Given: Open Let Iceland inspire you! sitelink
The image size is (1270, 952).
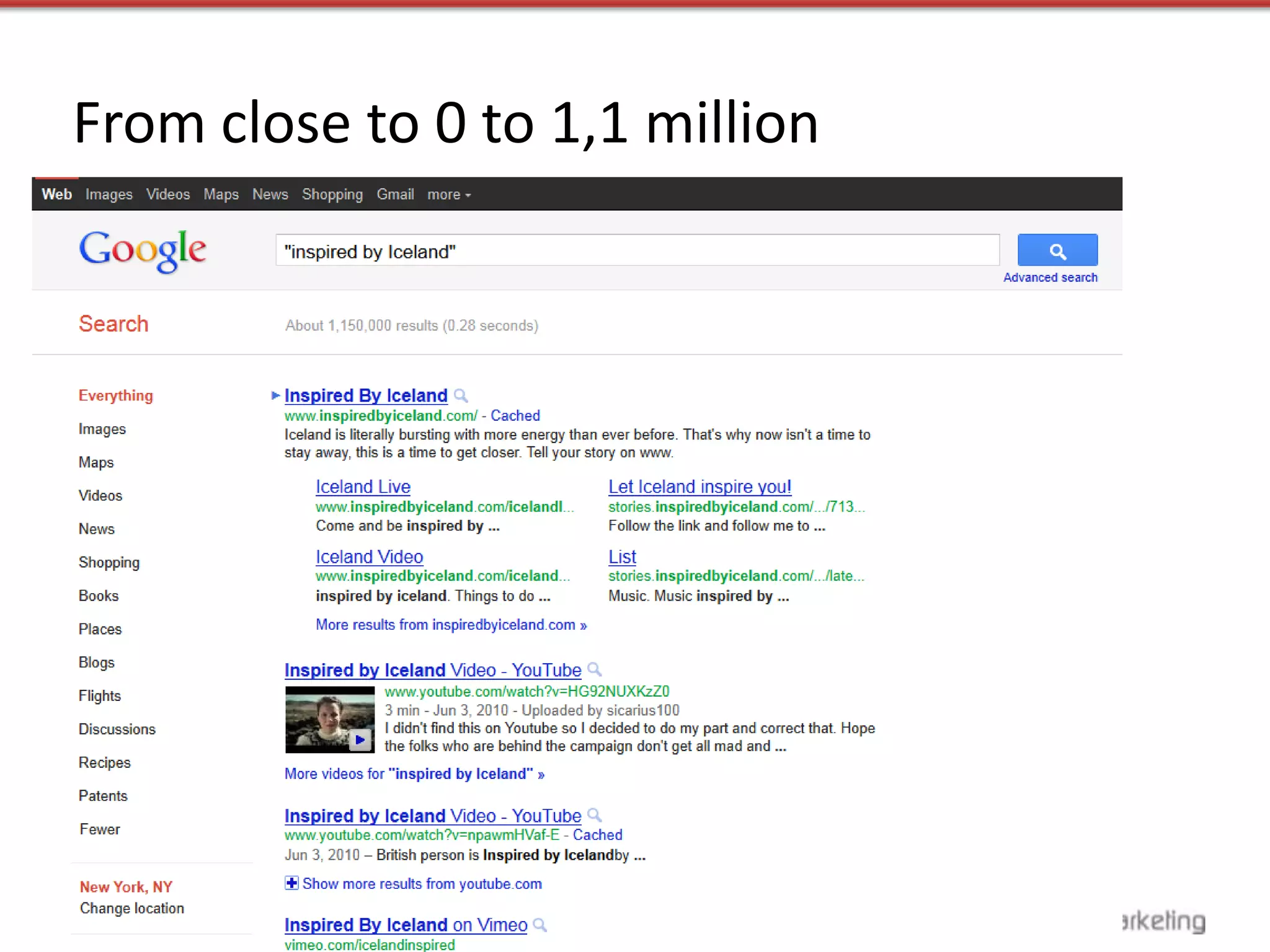Looking at the screenshot, I should tap(699, 487).
